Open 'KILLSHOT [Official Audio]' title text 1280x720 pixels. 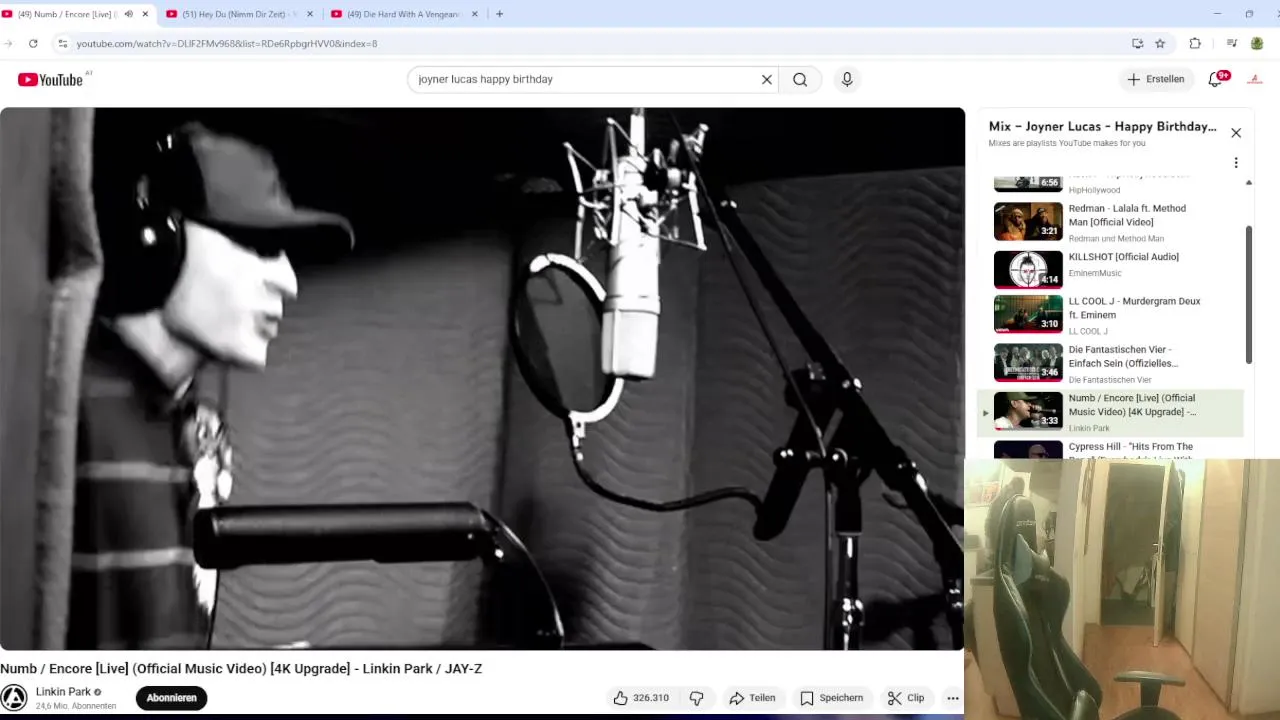[1124, 257]
